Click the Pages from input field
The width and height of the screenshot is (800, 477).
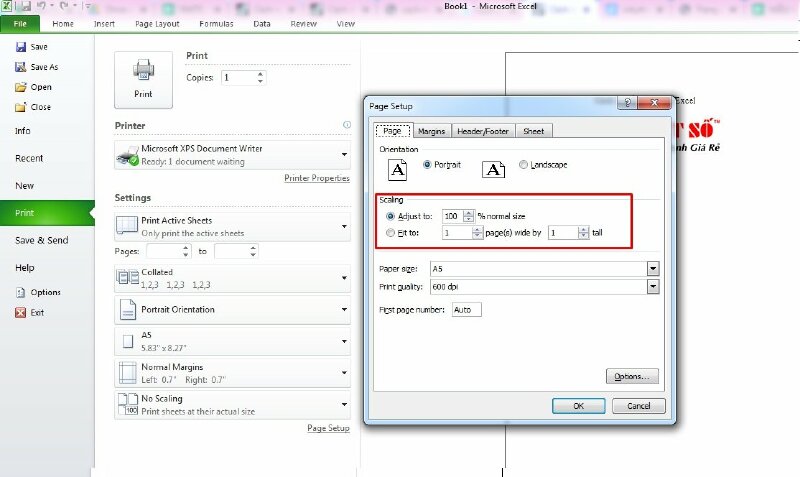[164, 251]
